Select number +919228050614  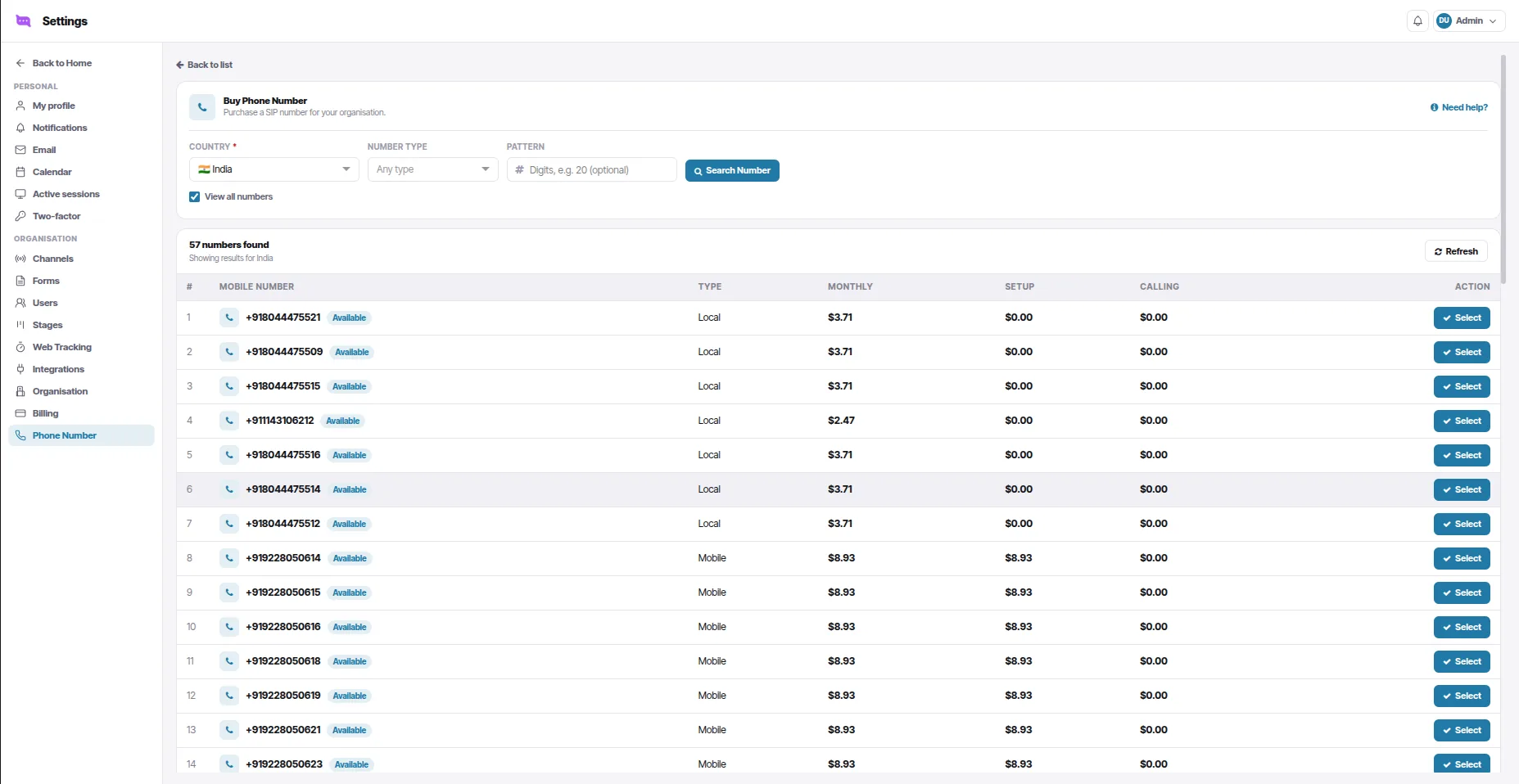[x=1462, y=558]
